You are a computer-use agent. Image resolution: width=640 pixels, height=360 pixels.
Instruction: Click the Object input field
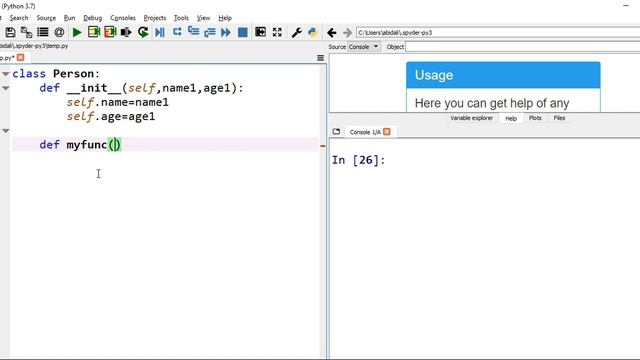(x=522, y=47)
